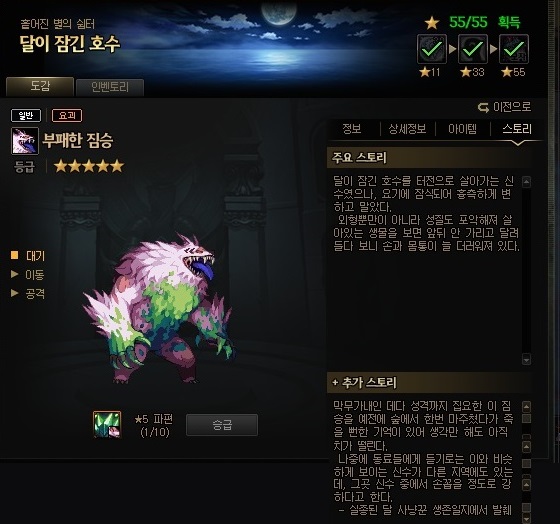Image resolution: width=560 pixels, height=524 pixels.
Task: Click the moon image in banner
Action: pos(279,13)
